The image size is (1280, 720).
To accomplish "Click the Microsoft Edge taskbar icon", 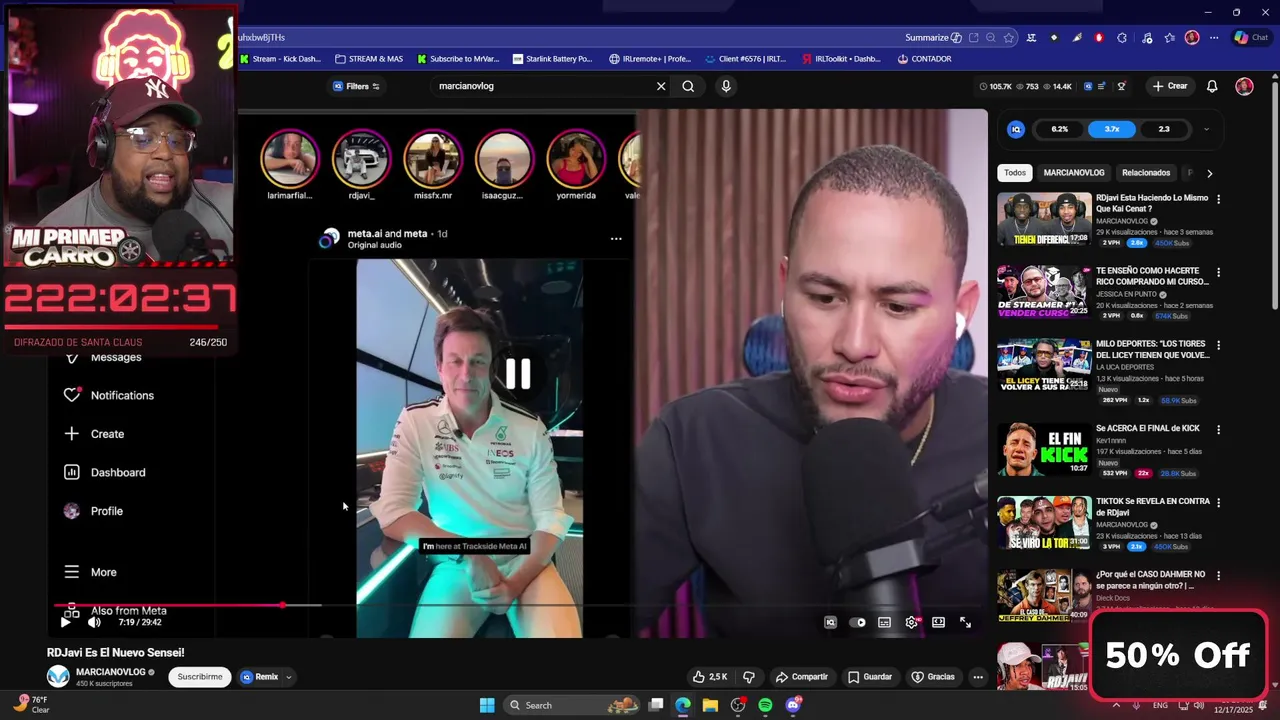I will click(x=682, y=705).
